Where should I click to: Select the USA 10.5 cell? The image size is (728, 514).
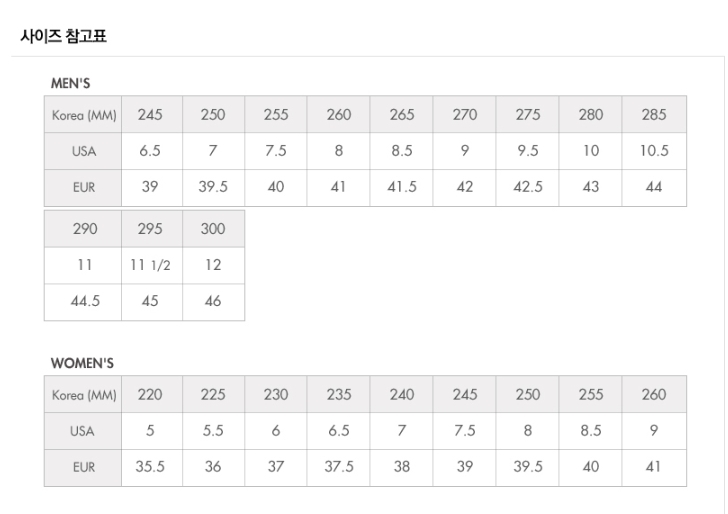tap(654, 151)
